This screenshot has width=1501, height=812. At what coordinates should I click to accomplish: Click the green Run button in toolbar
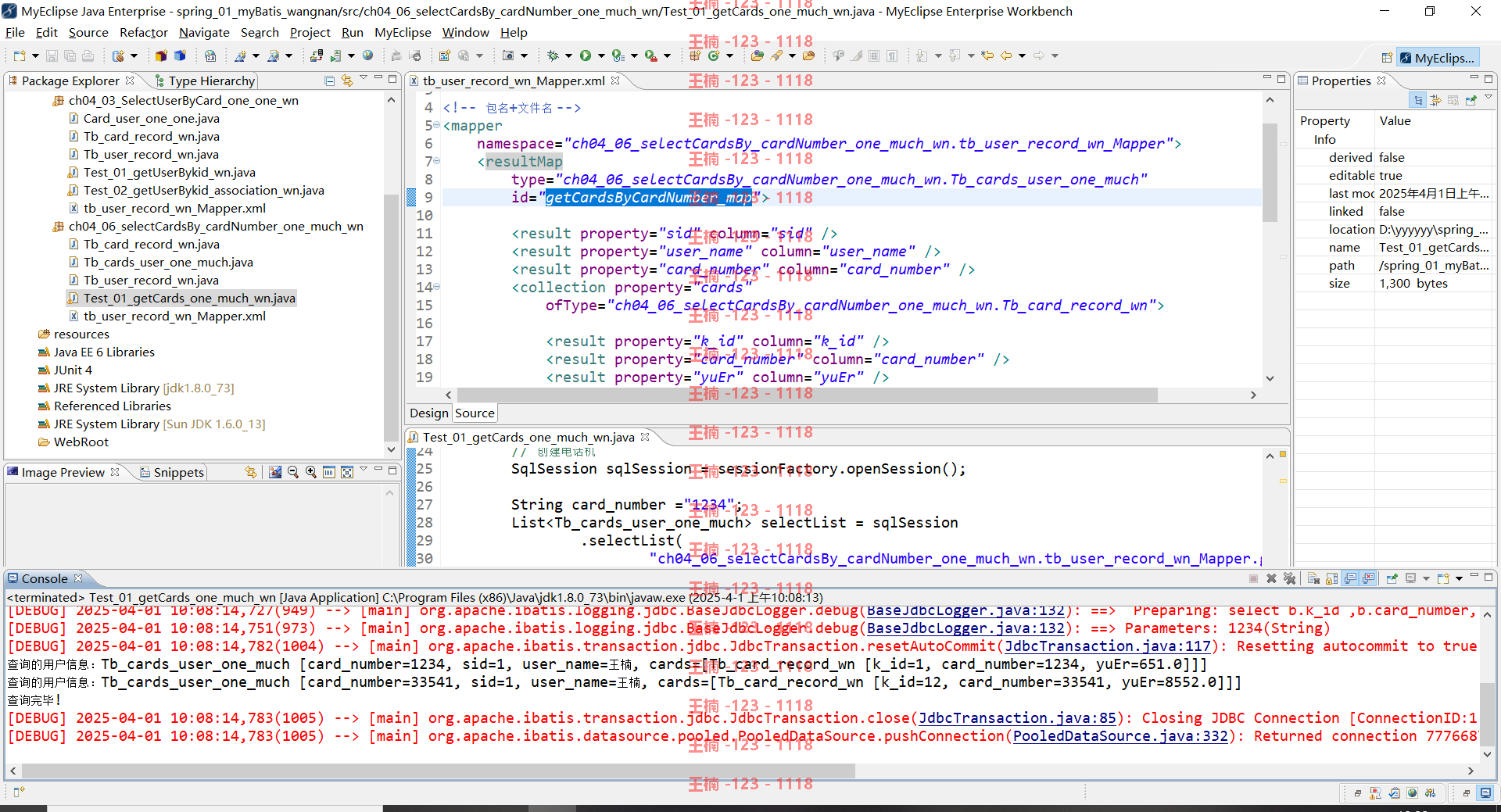tap(586, 55)
